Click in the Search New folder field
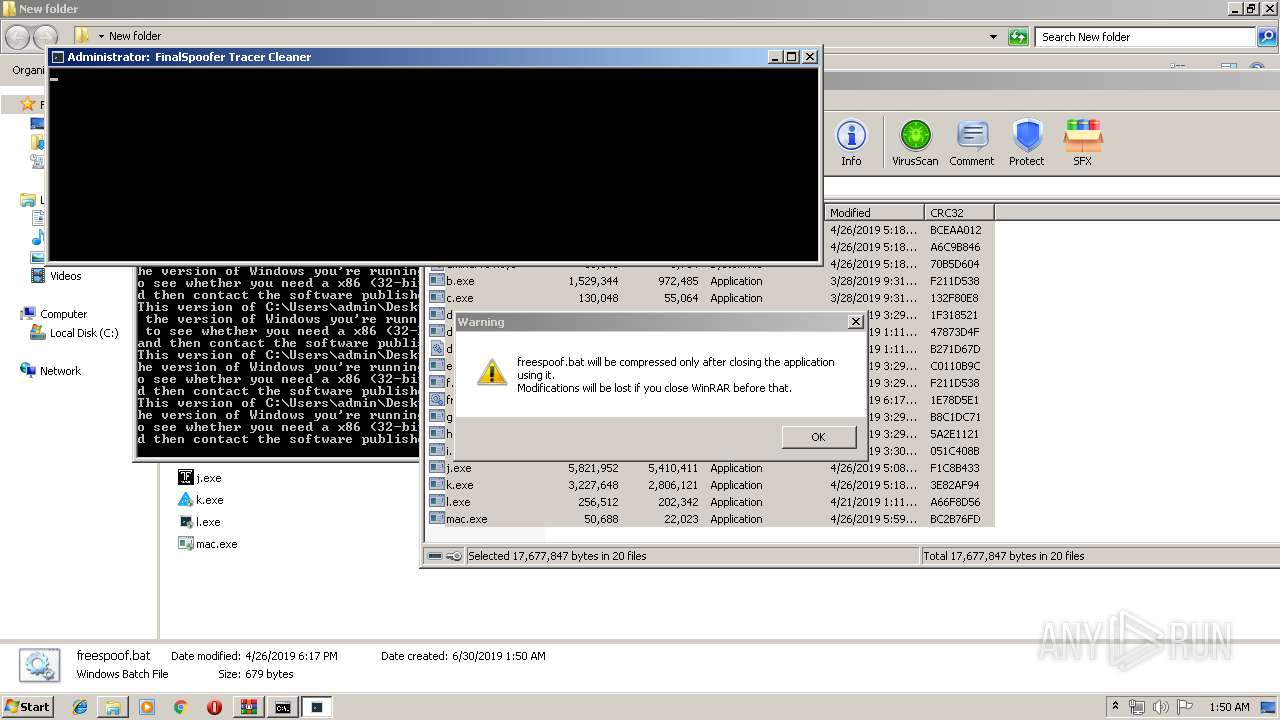Viewport: 1280px width, 720px height. [1144, 37]
